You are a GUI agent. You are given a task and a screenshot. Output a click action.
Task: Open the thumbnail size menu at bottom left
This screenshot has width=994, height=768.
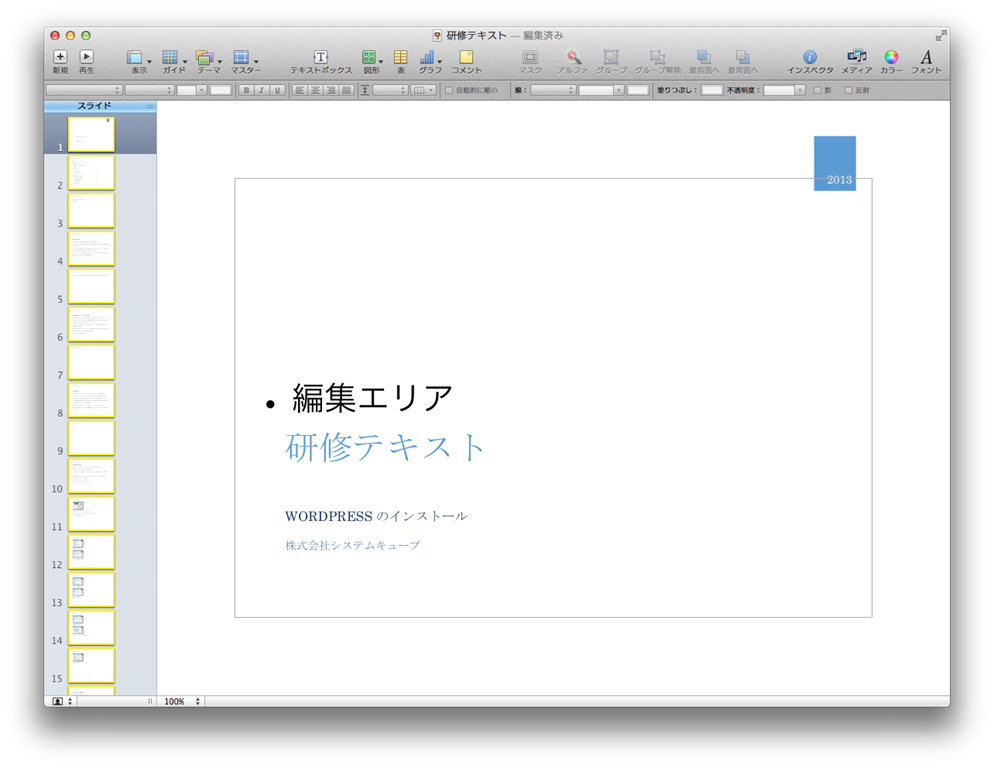pos(62,701)
